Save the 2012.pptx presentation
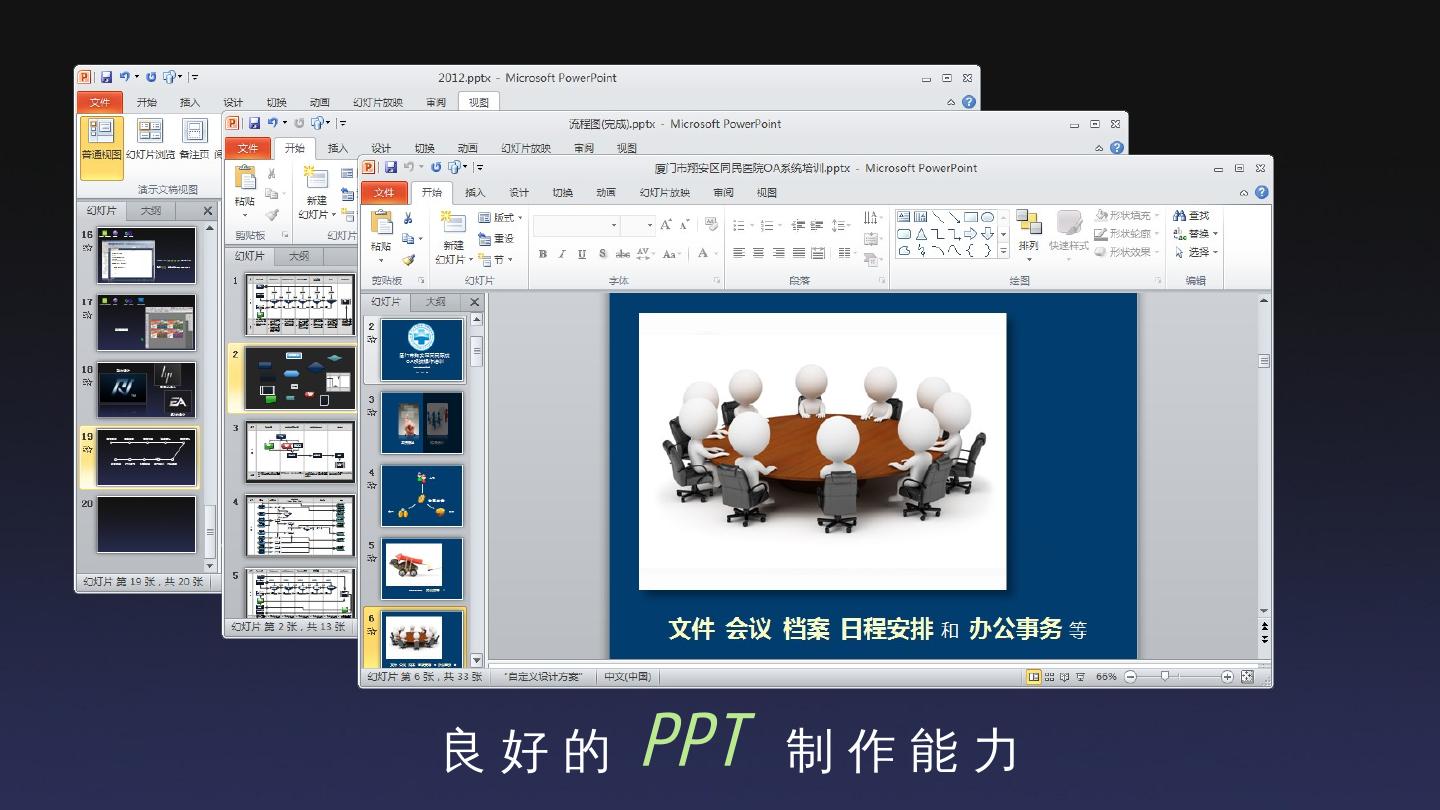The height and width of the screenshot is (810, 1440). click(x=106, y=77)
